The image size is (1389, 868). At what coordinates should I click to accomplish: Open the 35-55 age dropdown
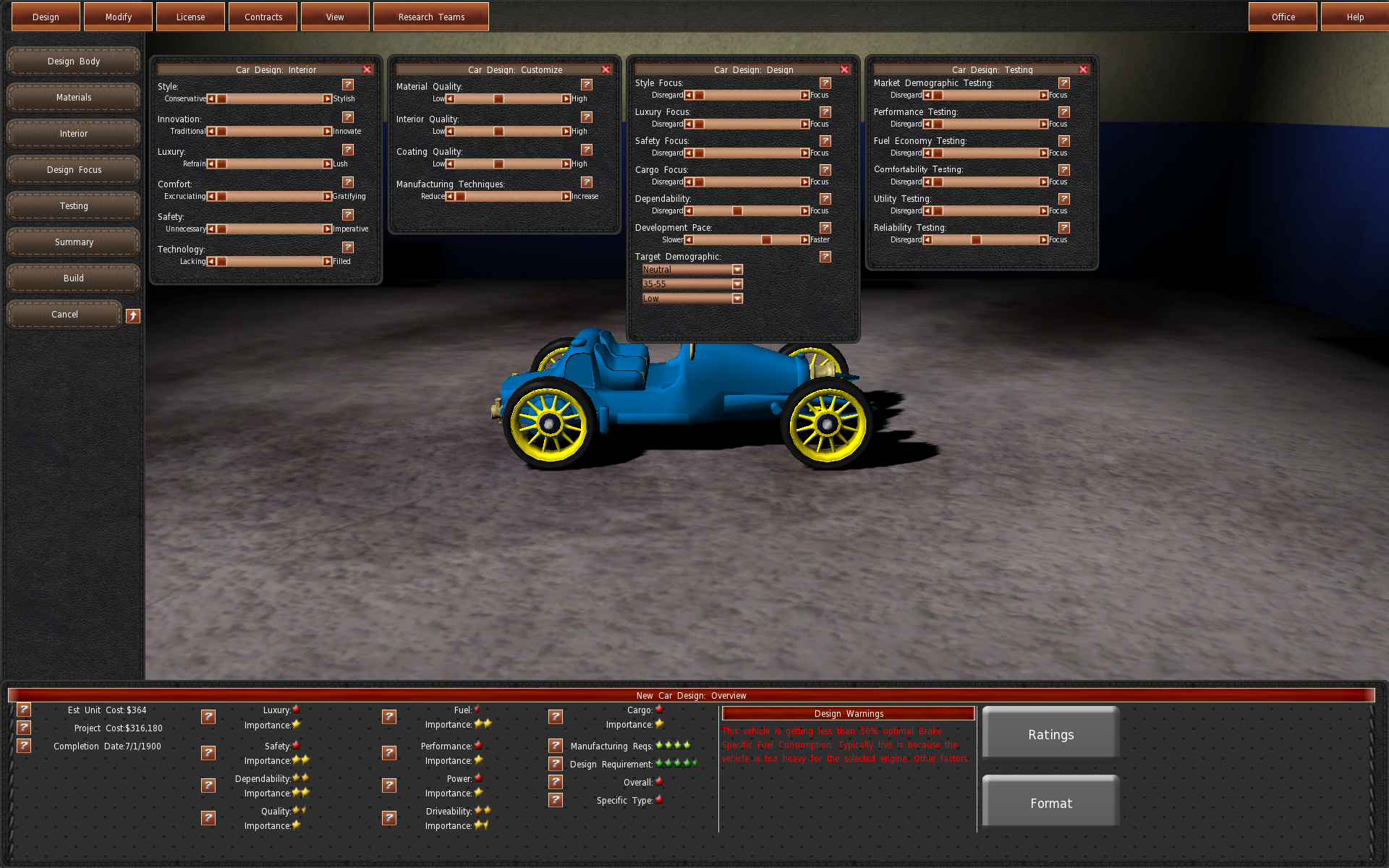point(737,284)
